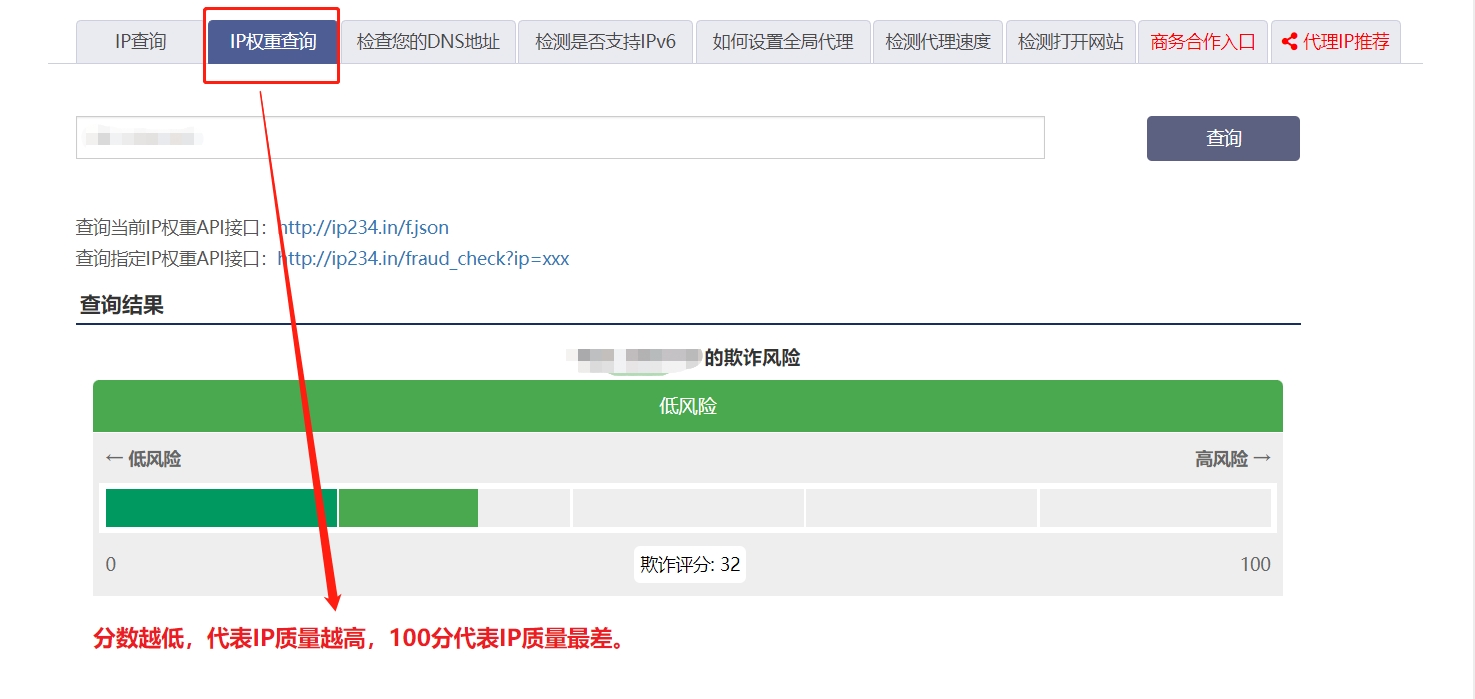1475x699 pixels.
Task: Select the IP权重查询 tab
Action: coord(272,42)
